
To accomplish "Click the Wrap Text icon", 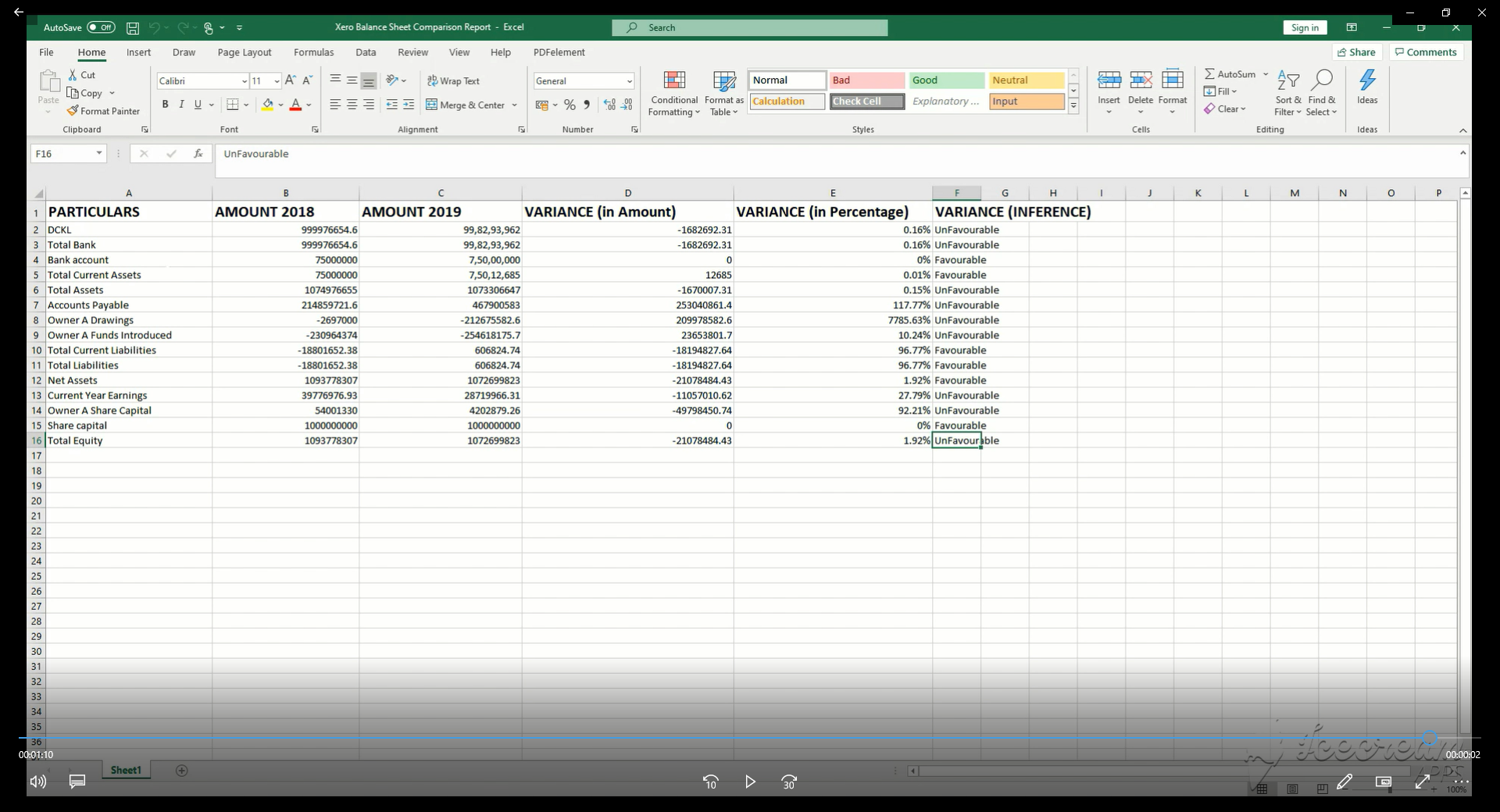I will pyautogui.click(x=432, y=81).
